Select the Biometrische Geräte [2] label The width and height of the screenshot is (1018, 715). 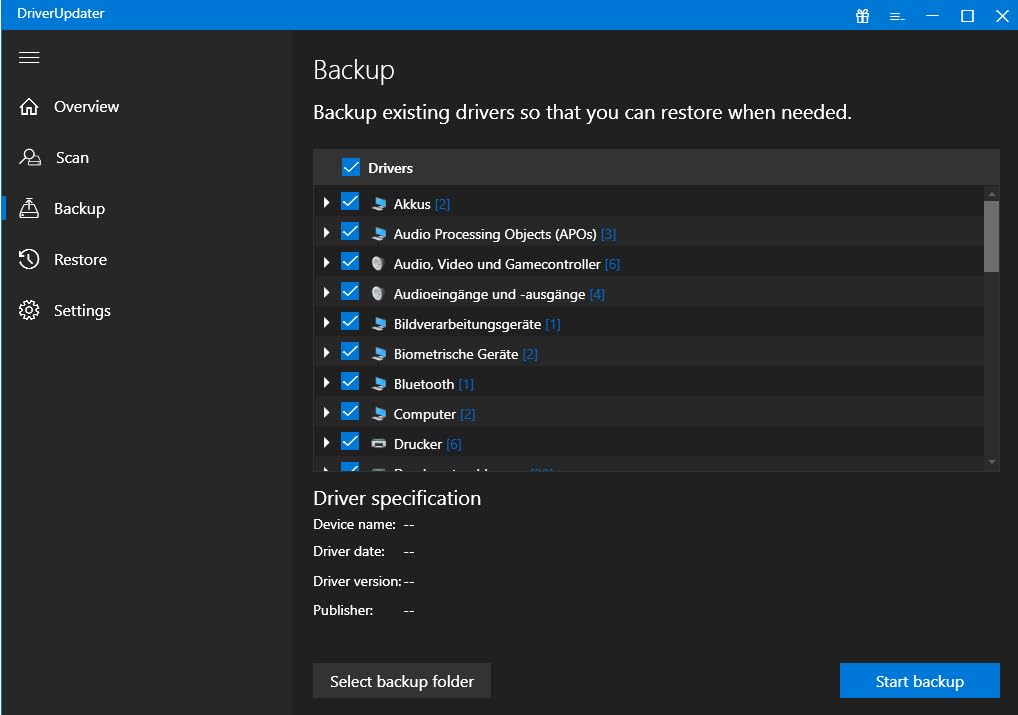point(466,354)
